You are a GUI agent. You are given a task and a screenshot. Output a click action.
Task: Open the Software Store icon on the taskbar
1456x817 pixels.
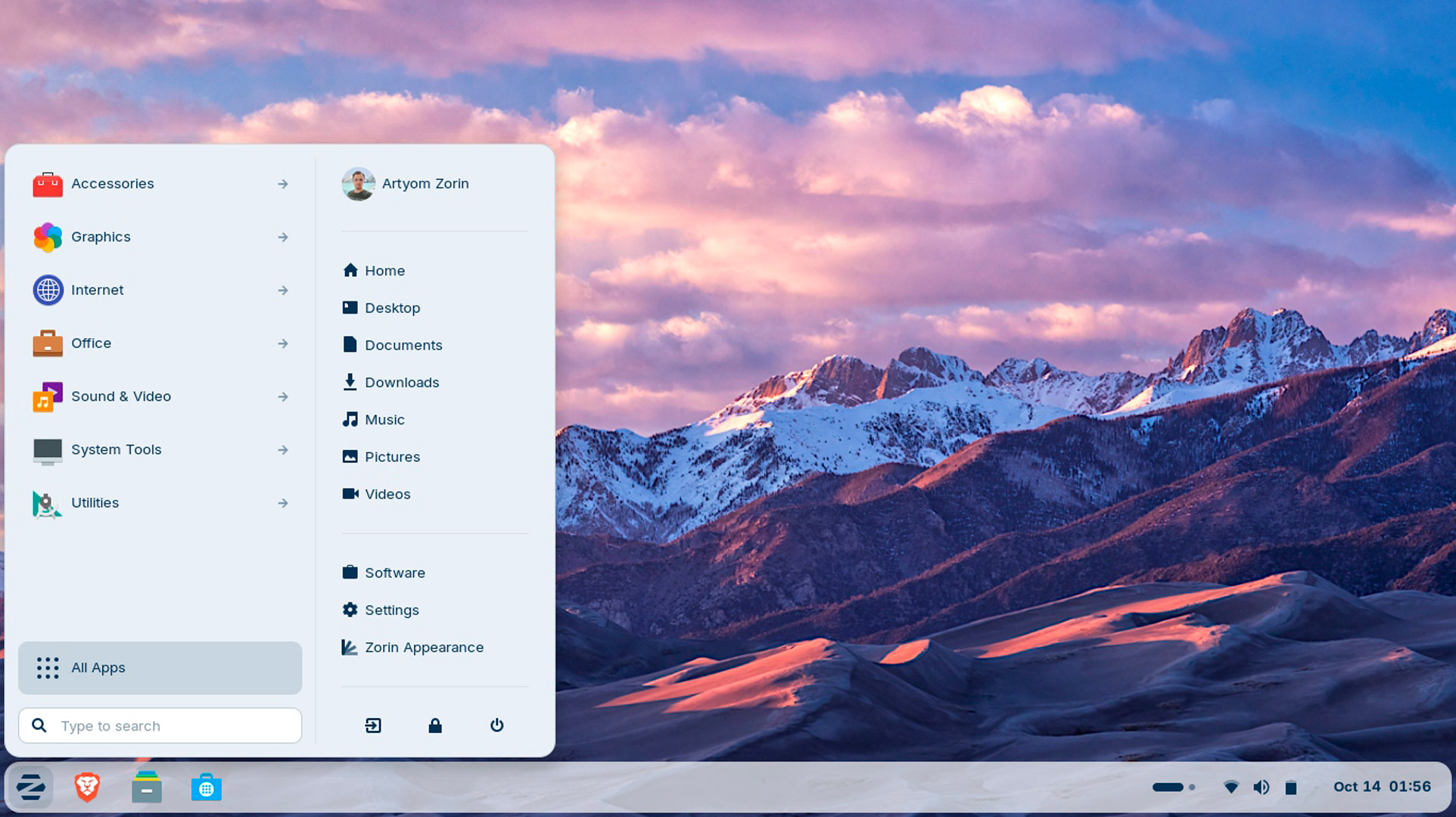206,787
